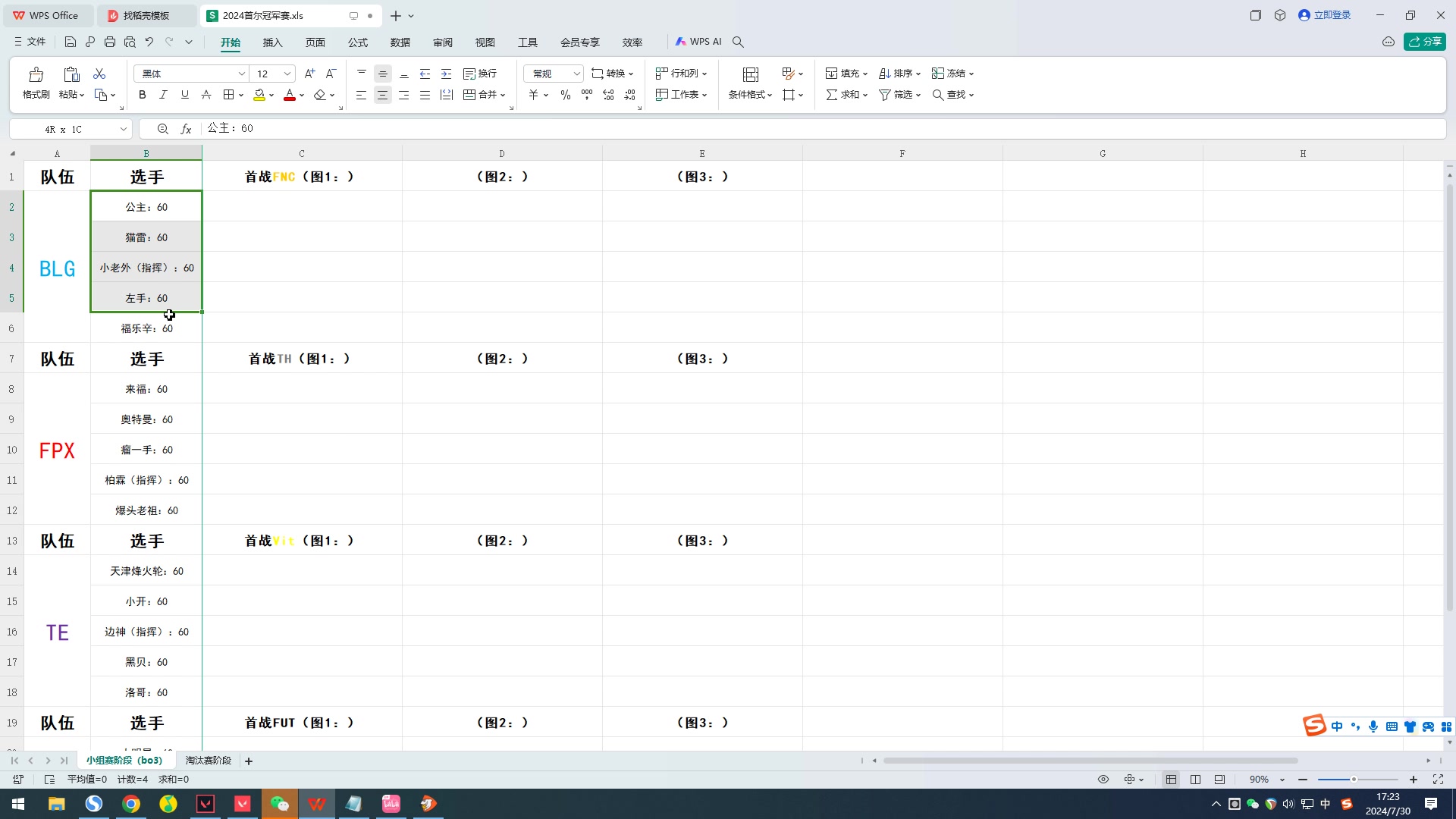Click the zoom slider in status bar
Screen dimensions: 1456x819
pos(1357,780)
